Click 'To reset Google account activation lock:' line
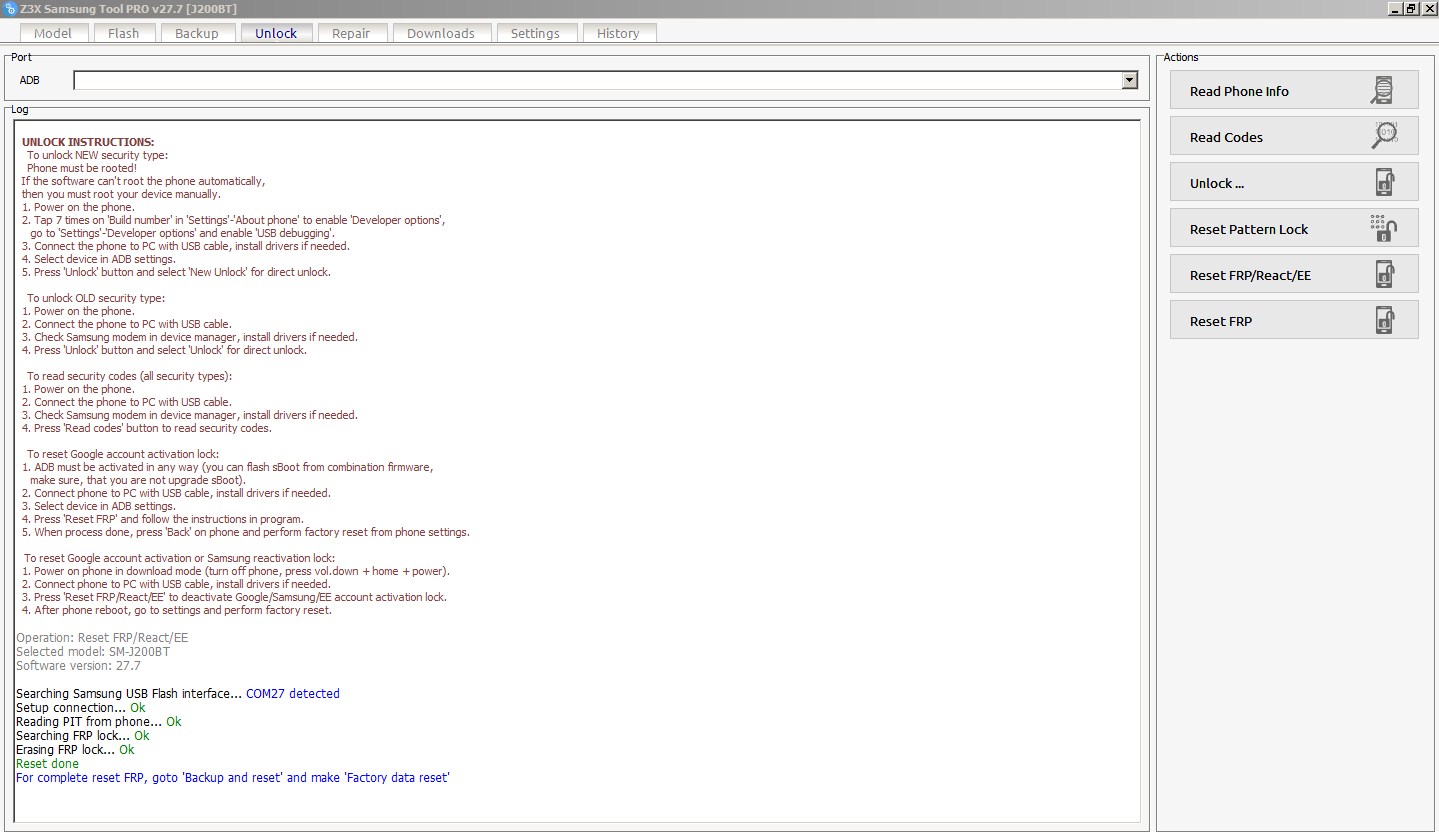 (x=123, y=454)
